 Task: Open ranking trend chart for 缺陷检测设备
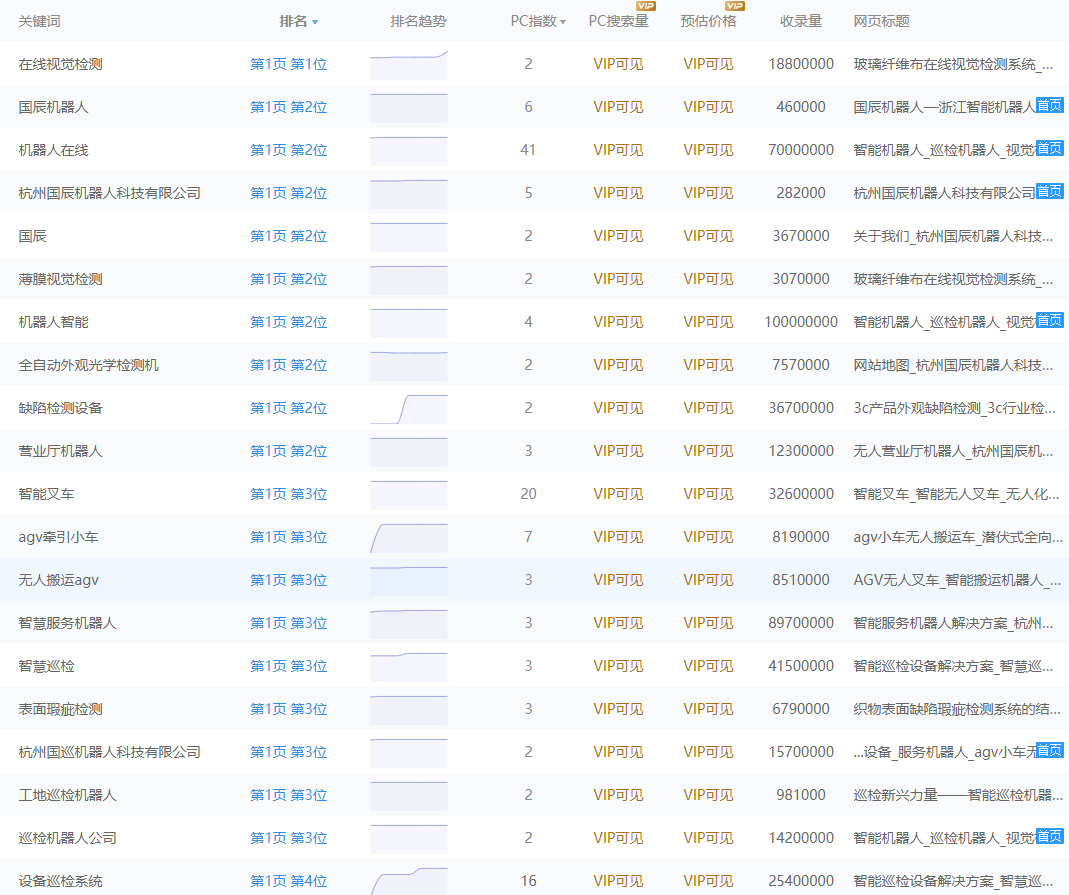pyautogui.click(x=409, y=409)
